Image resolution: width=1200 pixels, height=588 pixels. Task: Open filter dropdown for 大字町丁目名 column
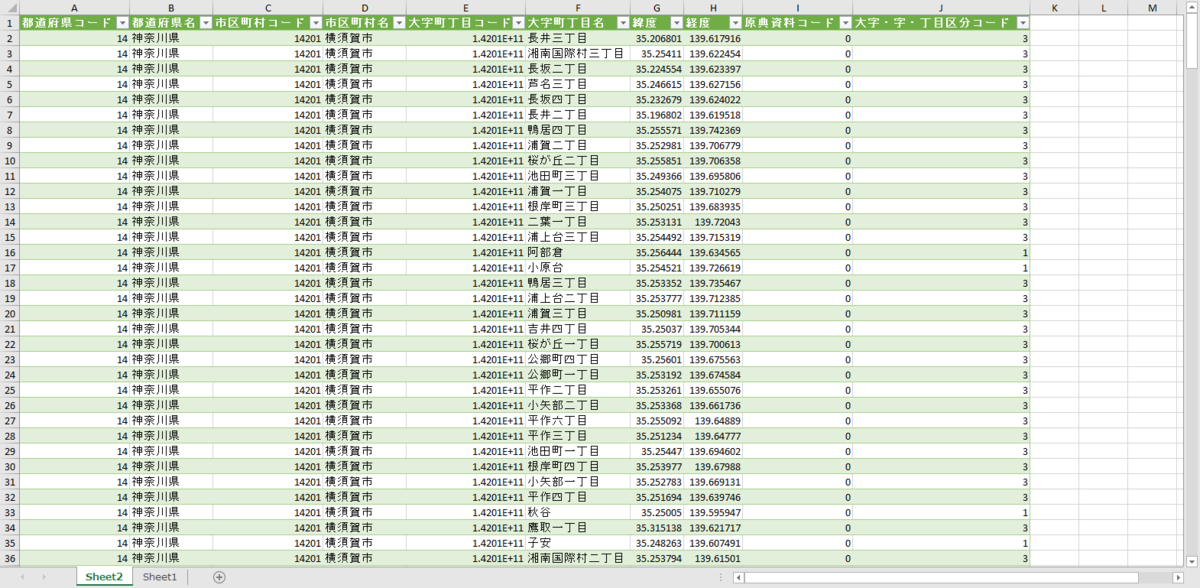pos(622,22)
